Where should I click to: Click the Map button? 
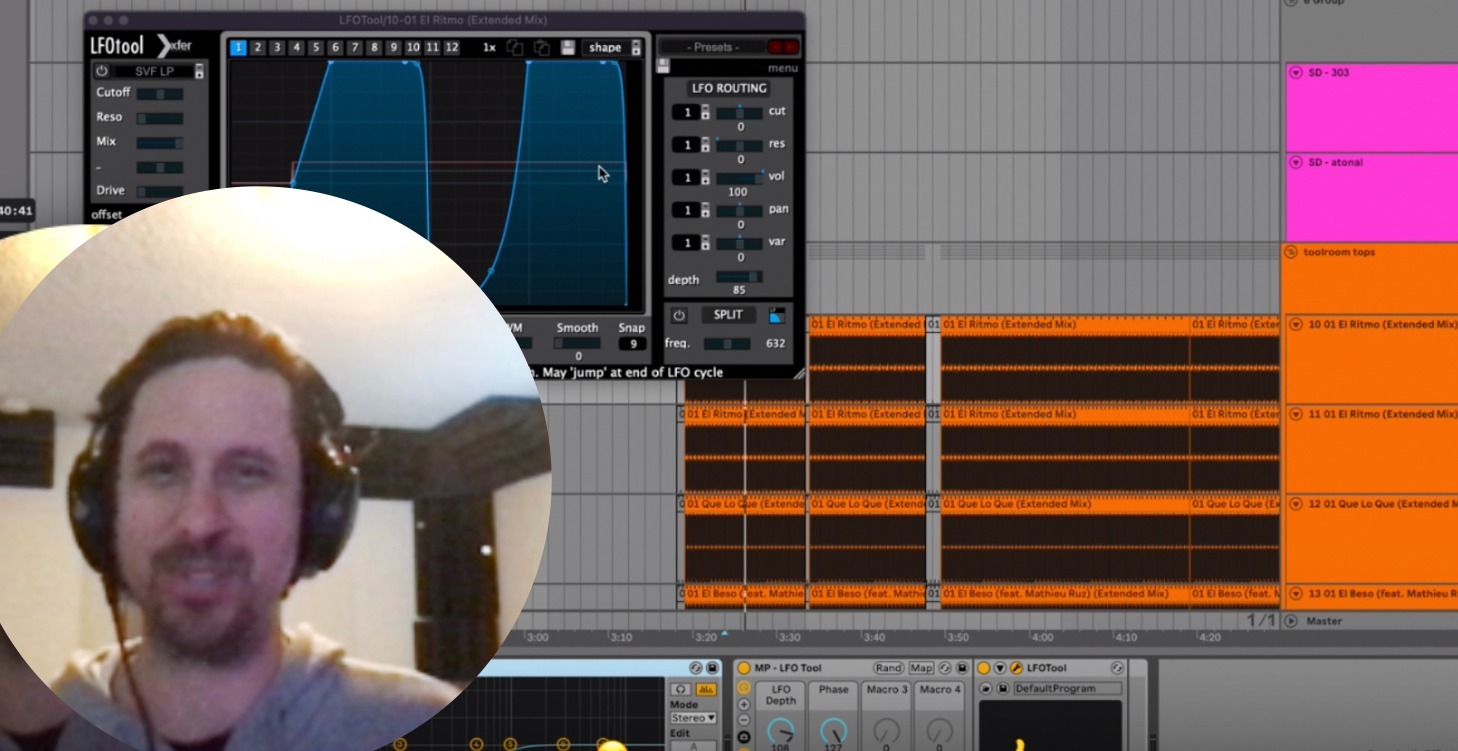[x=920, y=668]
